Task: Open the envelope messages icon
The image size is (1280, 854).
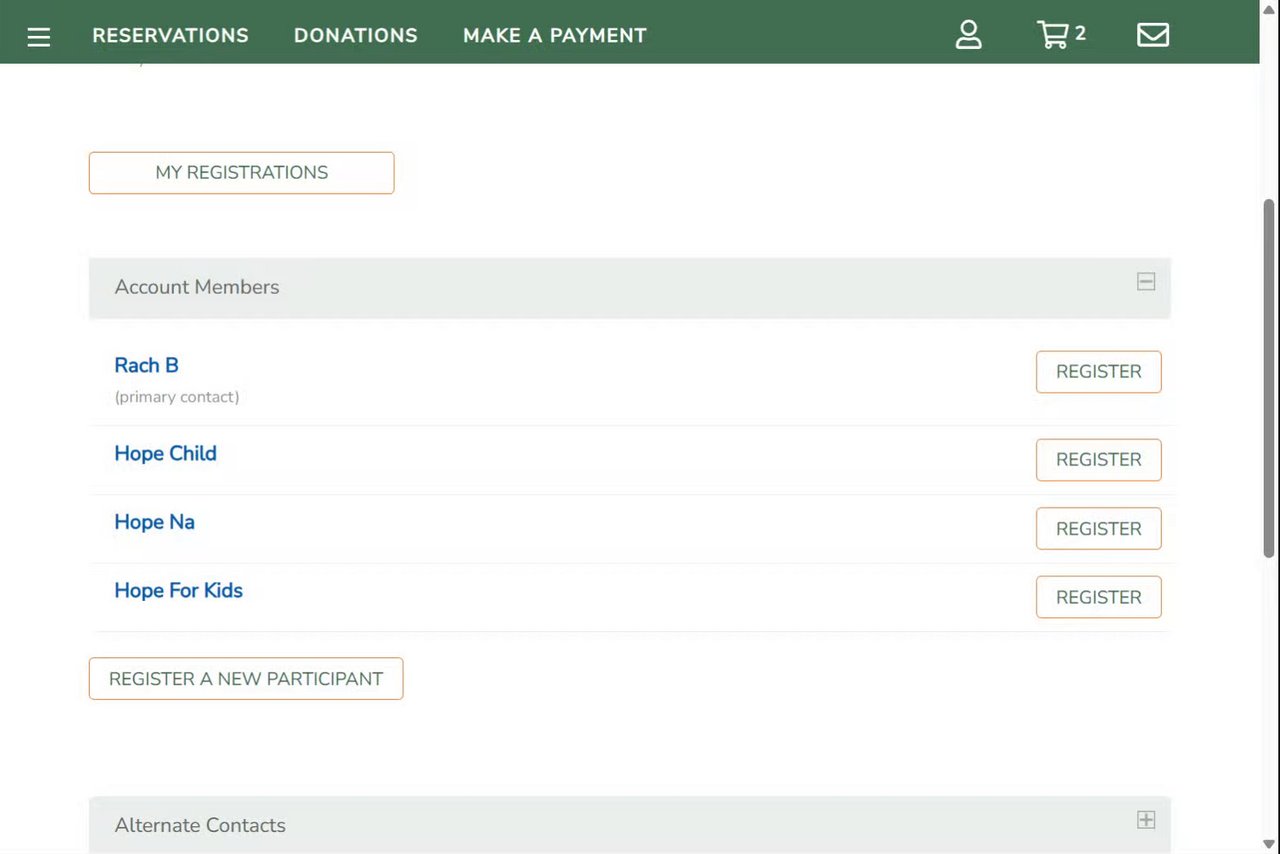Action: (x=1152, y=35)
